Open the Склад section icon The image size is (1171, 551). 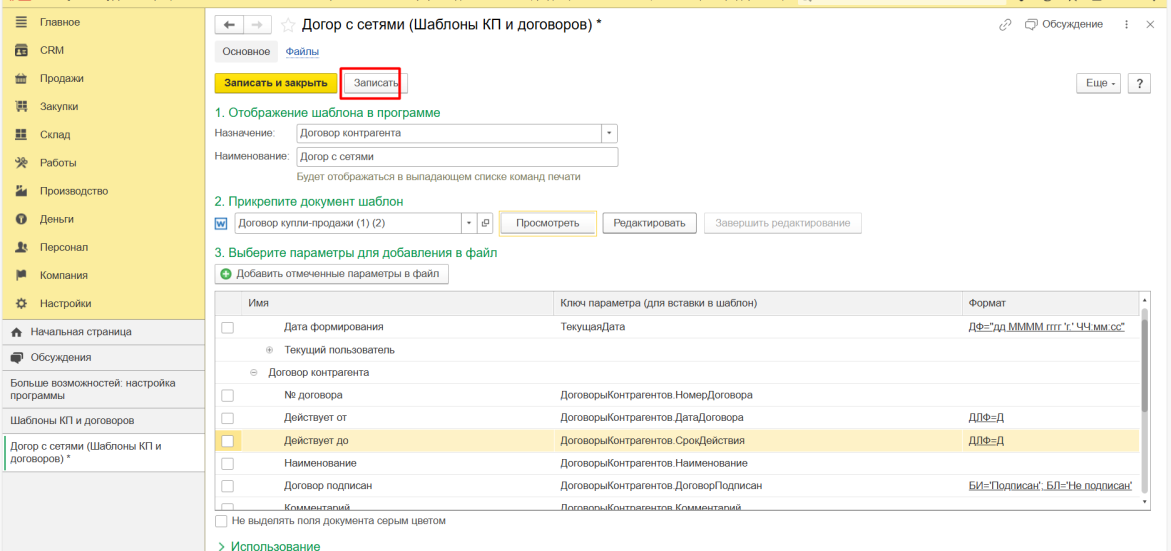pyautogui.click(x=20, y=134)
